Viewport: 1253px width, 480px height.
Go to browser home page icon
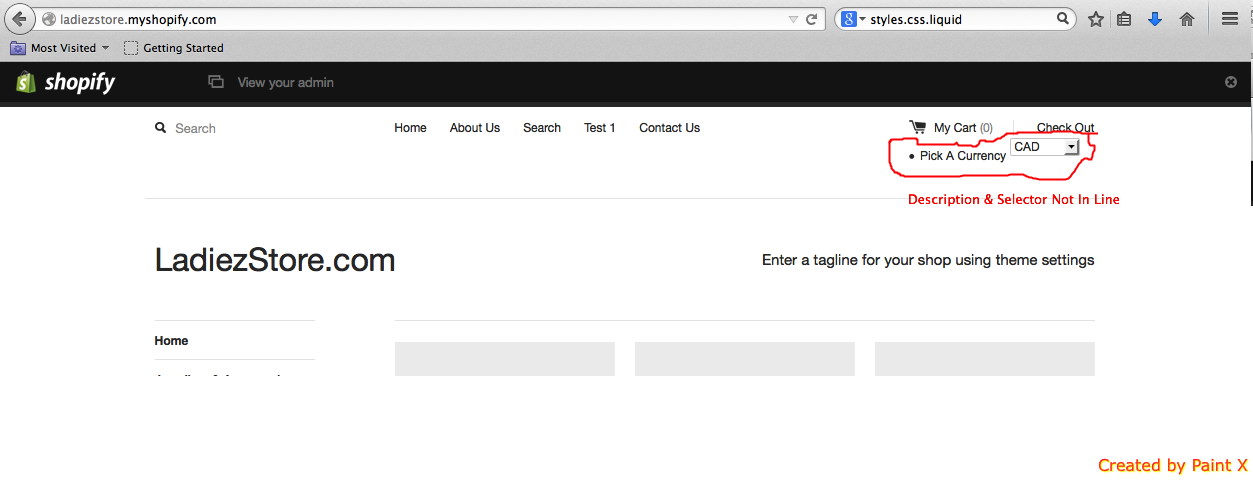(x=1187, y=19)
